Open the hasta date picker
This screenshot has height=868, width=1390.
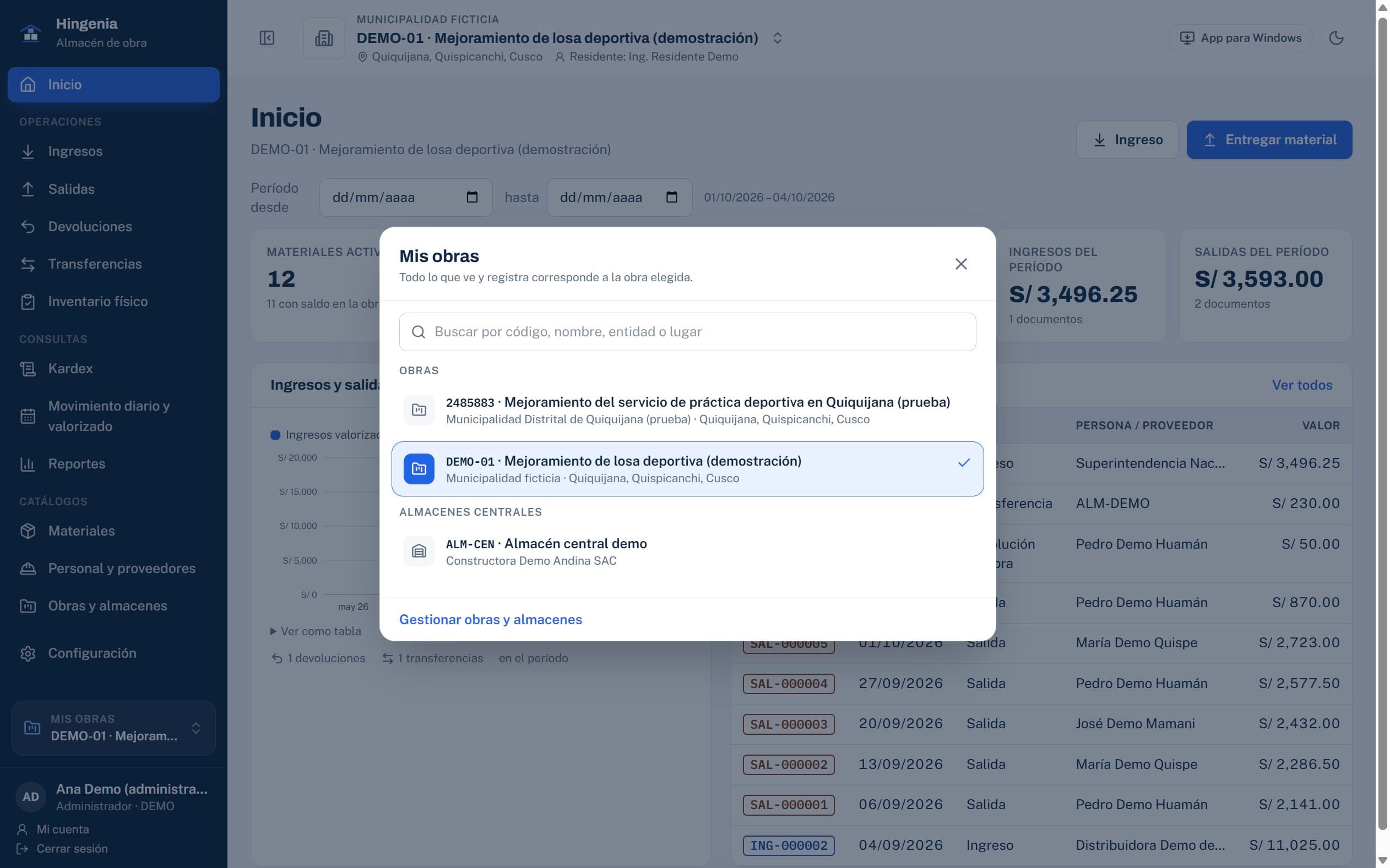(x=671, y=197)
